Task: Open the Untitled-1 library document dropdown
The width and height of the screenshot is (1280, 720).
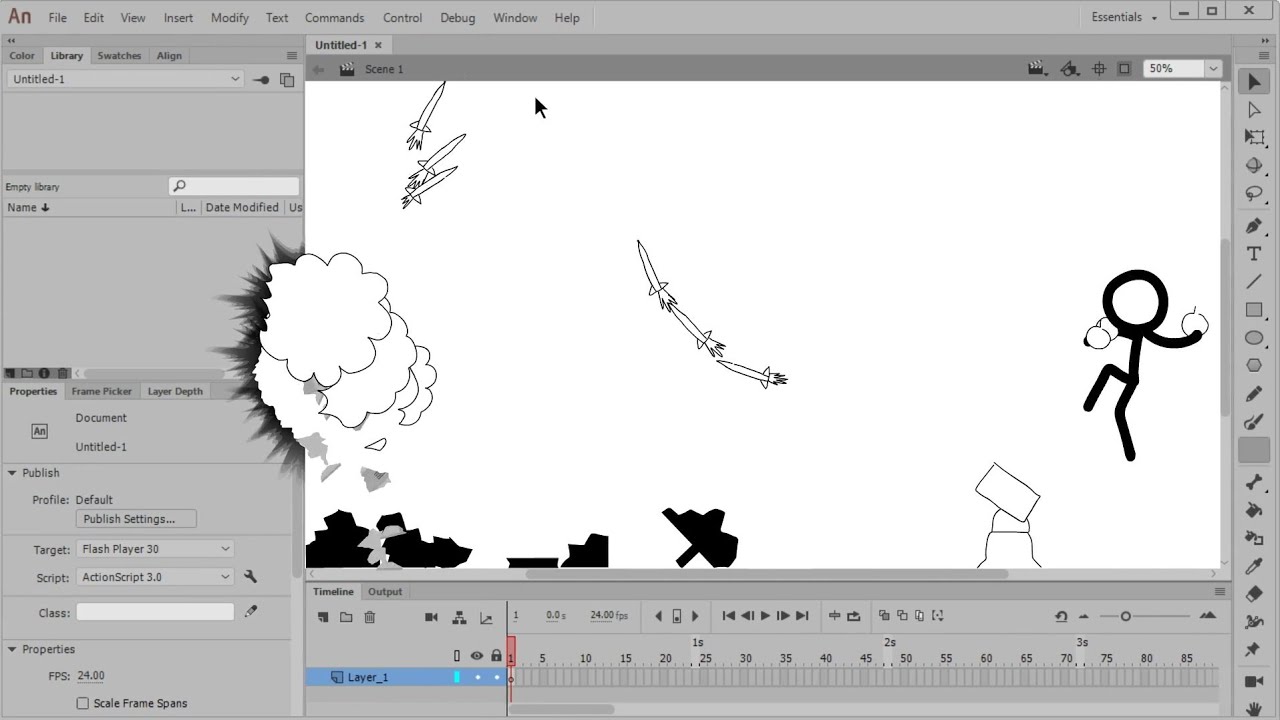Action: (125, 79)
